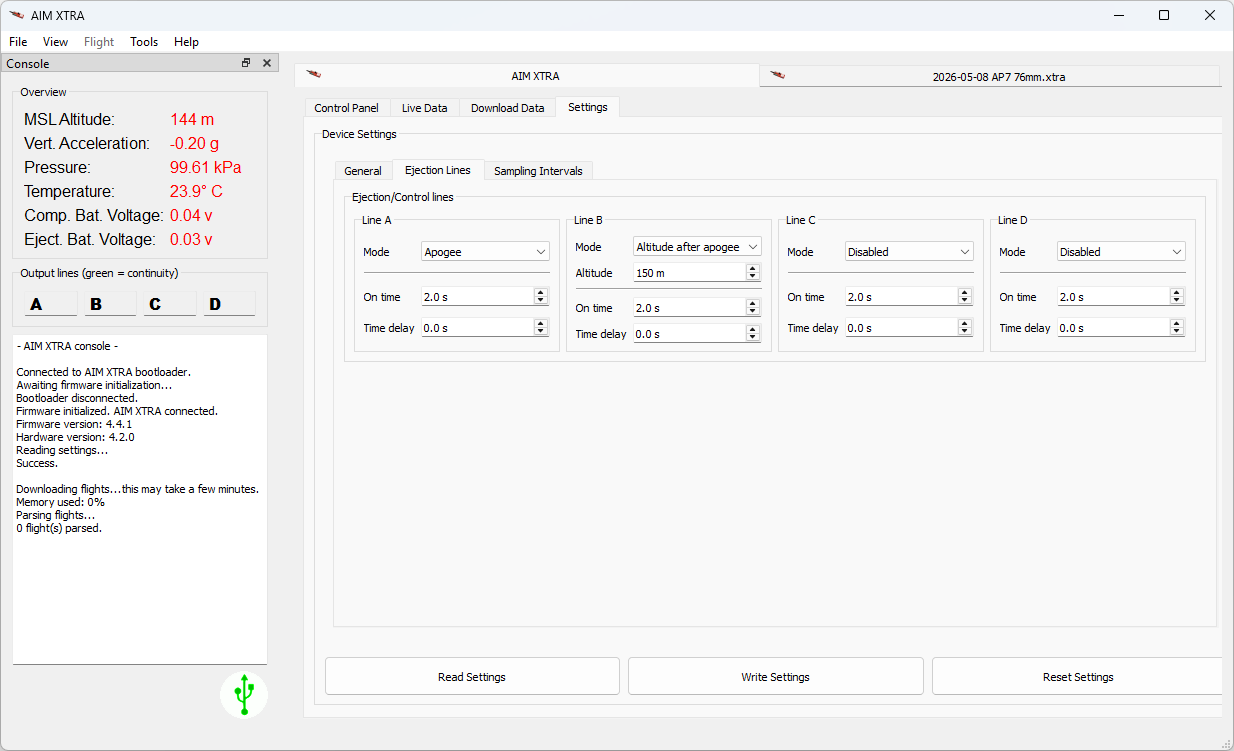
Task: Click output line C continuity indicator
Action: [170, 304]
